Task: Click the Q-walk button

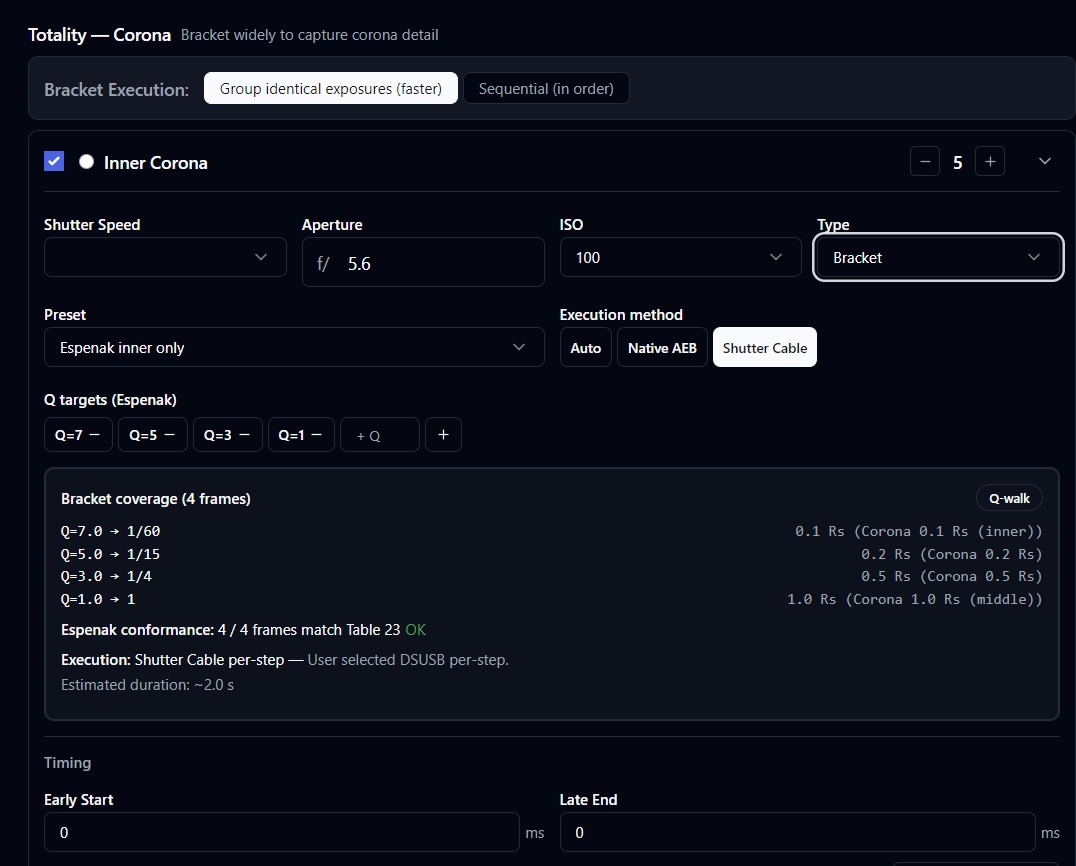Action: 1009,498
